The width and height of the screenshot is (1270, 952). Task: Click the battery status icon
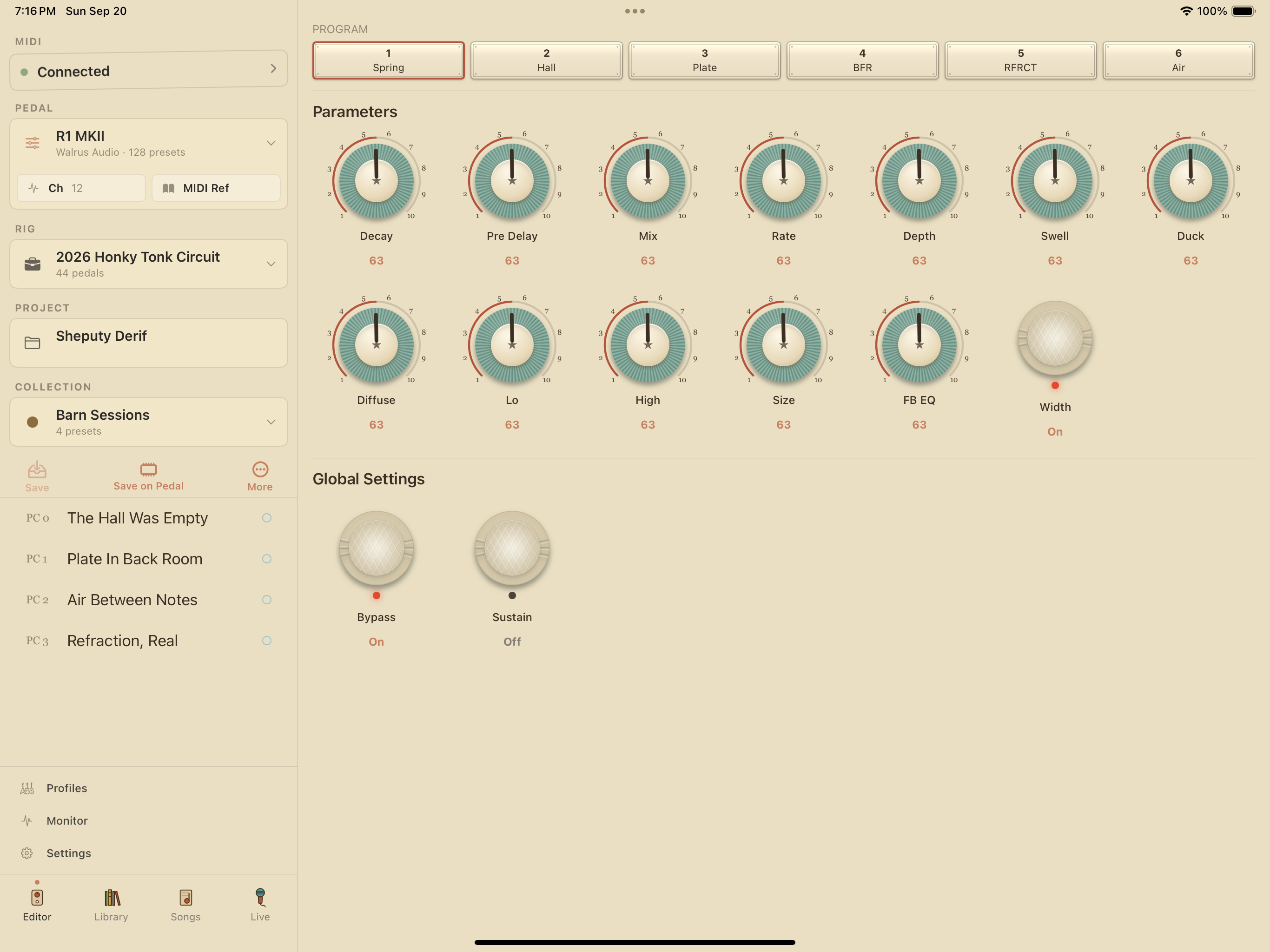click(x=1244, y=11)
